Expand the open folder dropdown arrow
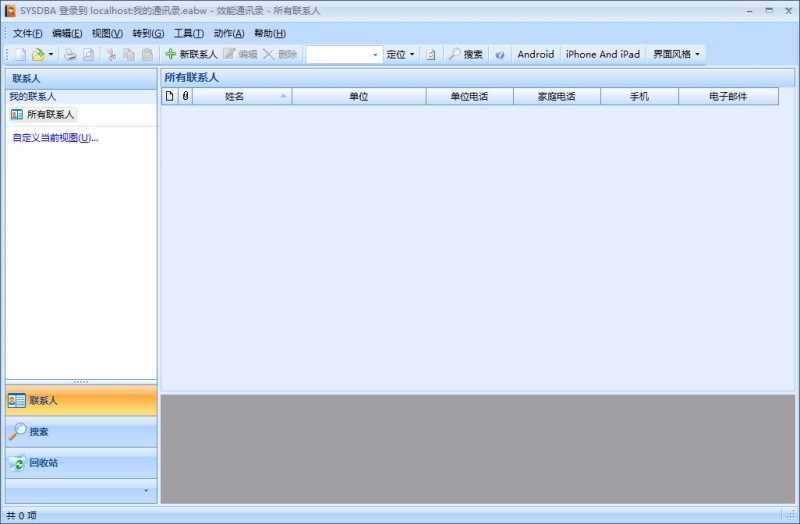This screenshot has width=800, height=524. (x=51, y=54)
